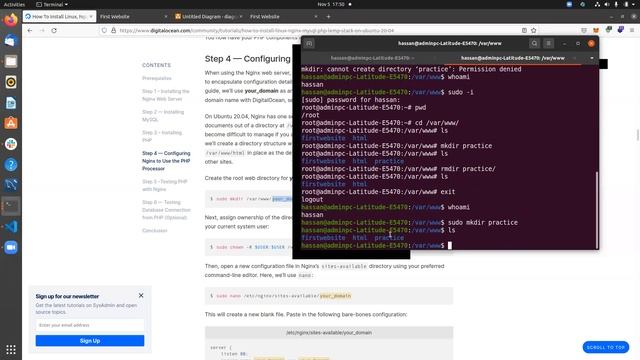Screen dimensions: 640x360
Task: Open Ubuntu Software from the dock
Action: [x=11, y=123]
